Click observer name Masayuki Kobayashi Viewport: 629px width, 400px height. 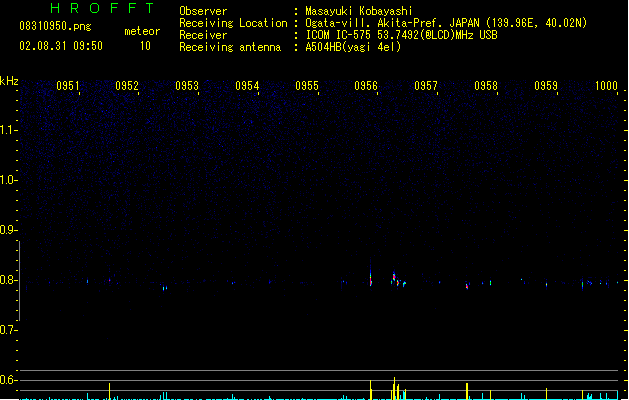359,11
